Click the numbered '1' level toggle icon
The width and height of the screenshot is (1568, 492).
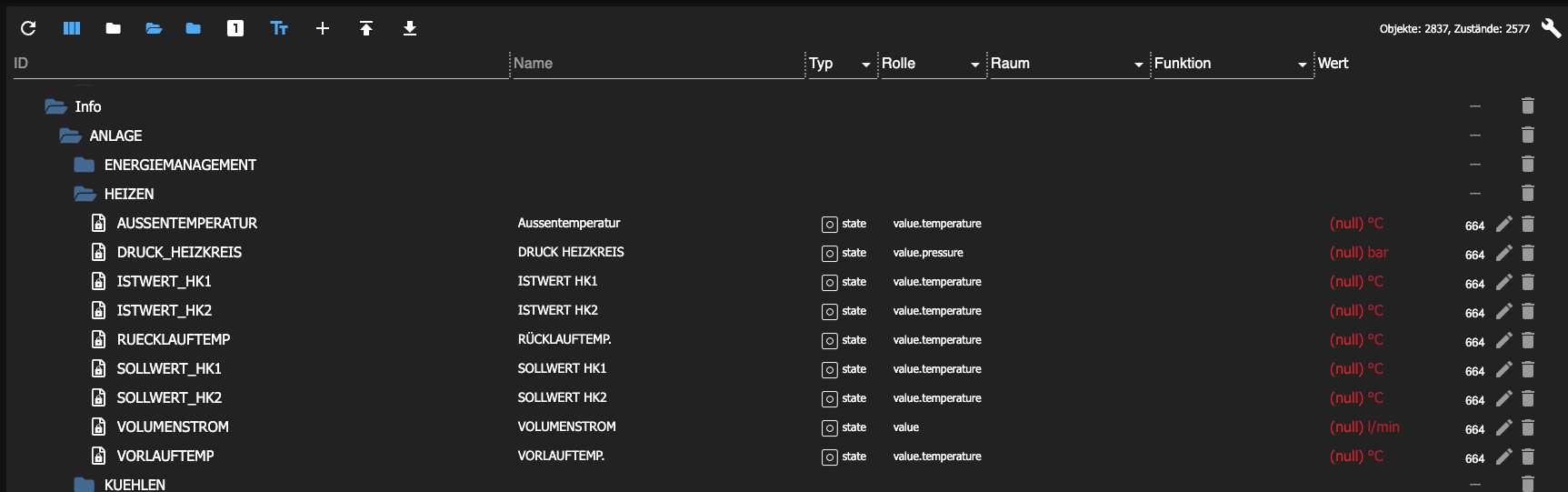(x=235, y=28)
